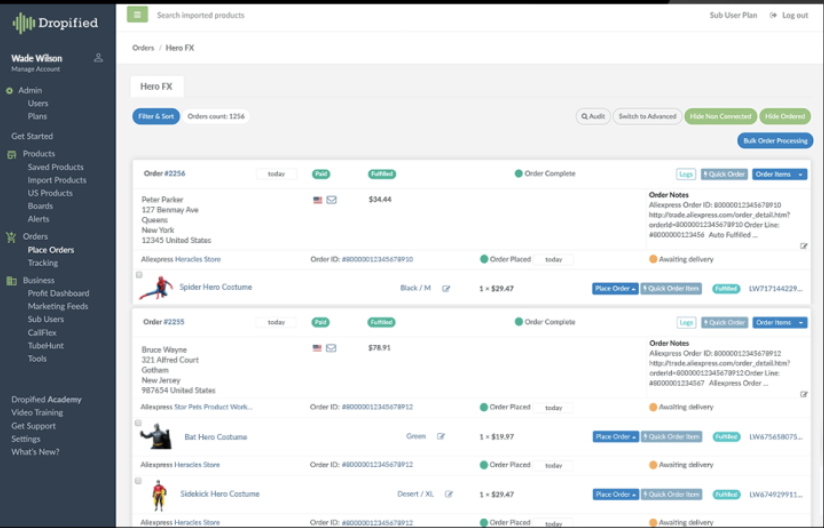Check the Sidekick Hero Costume checkbox

pyautogui.click(x=139, y=481)
